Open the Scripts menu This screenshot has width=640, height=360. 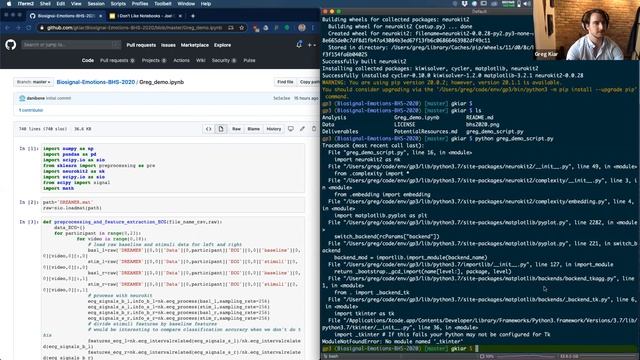click(118, 4)
